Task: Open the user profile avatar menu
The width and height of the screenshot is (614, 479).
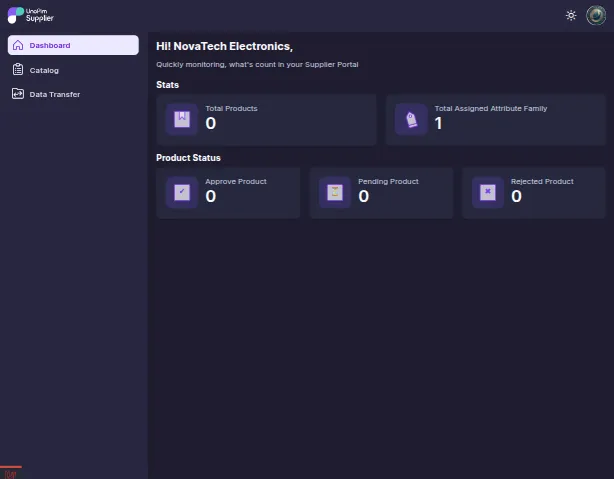Action: [x=596, y=15]
